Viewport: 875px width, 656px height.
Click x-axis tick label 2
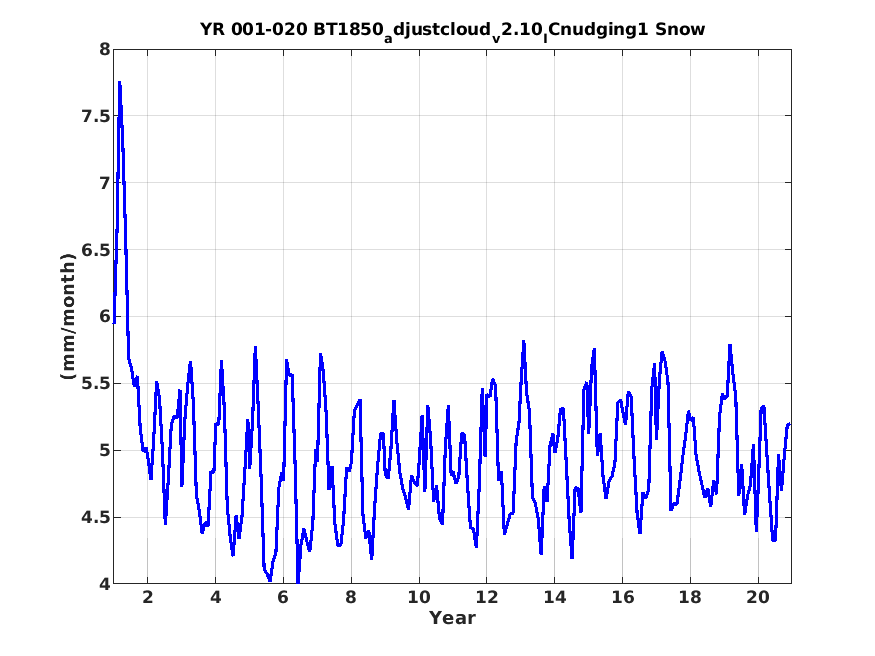pos(147,597)
